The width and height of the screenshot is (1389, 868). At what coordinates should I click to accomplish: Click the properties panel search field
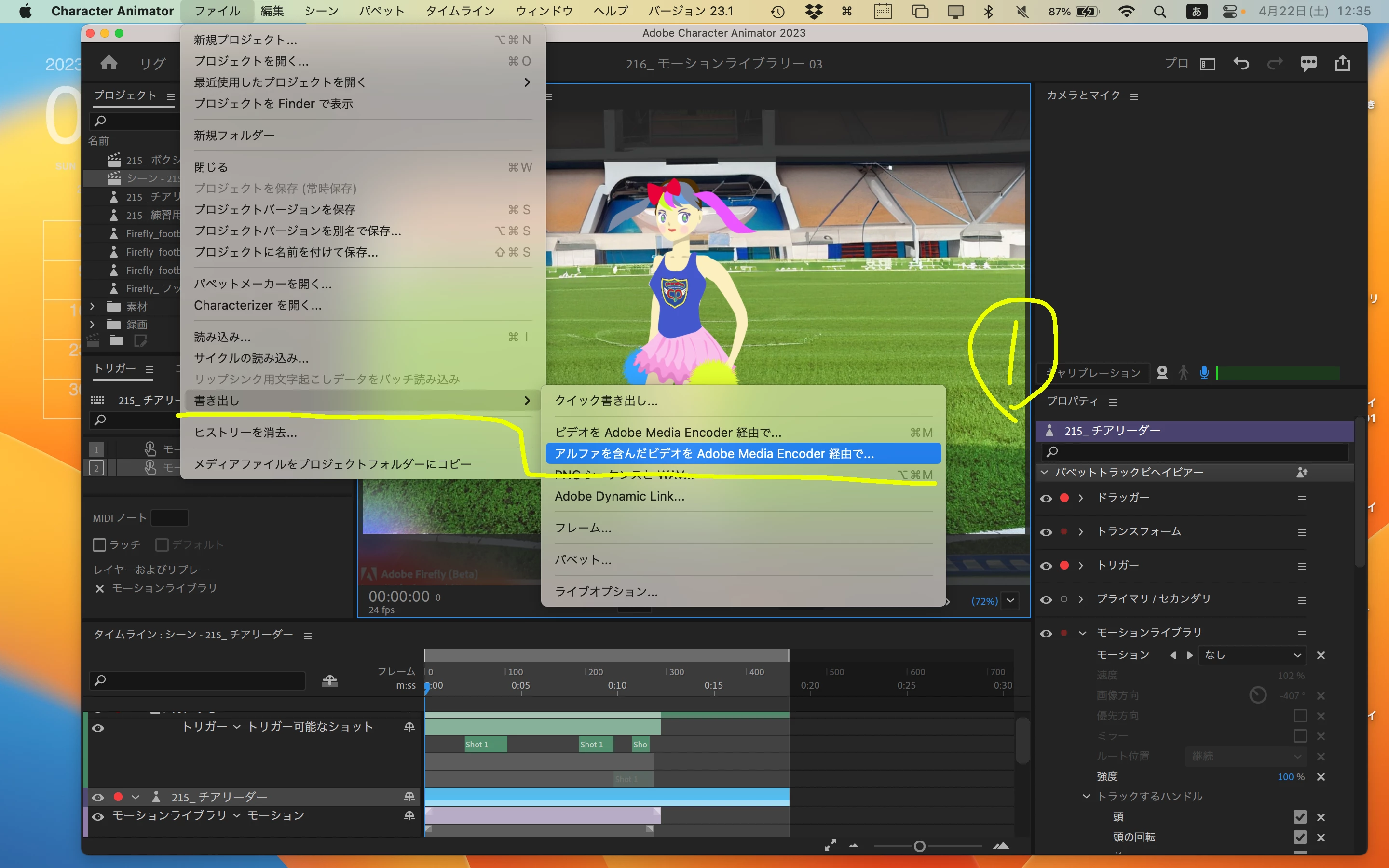point(1196,452)
